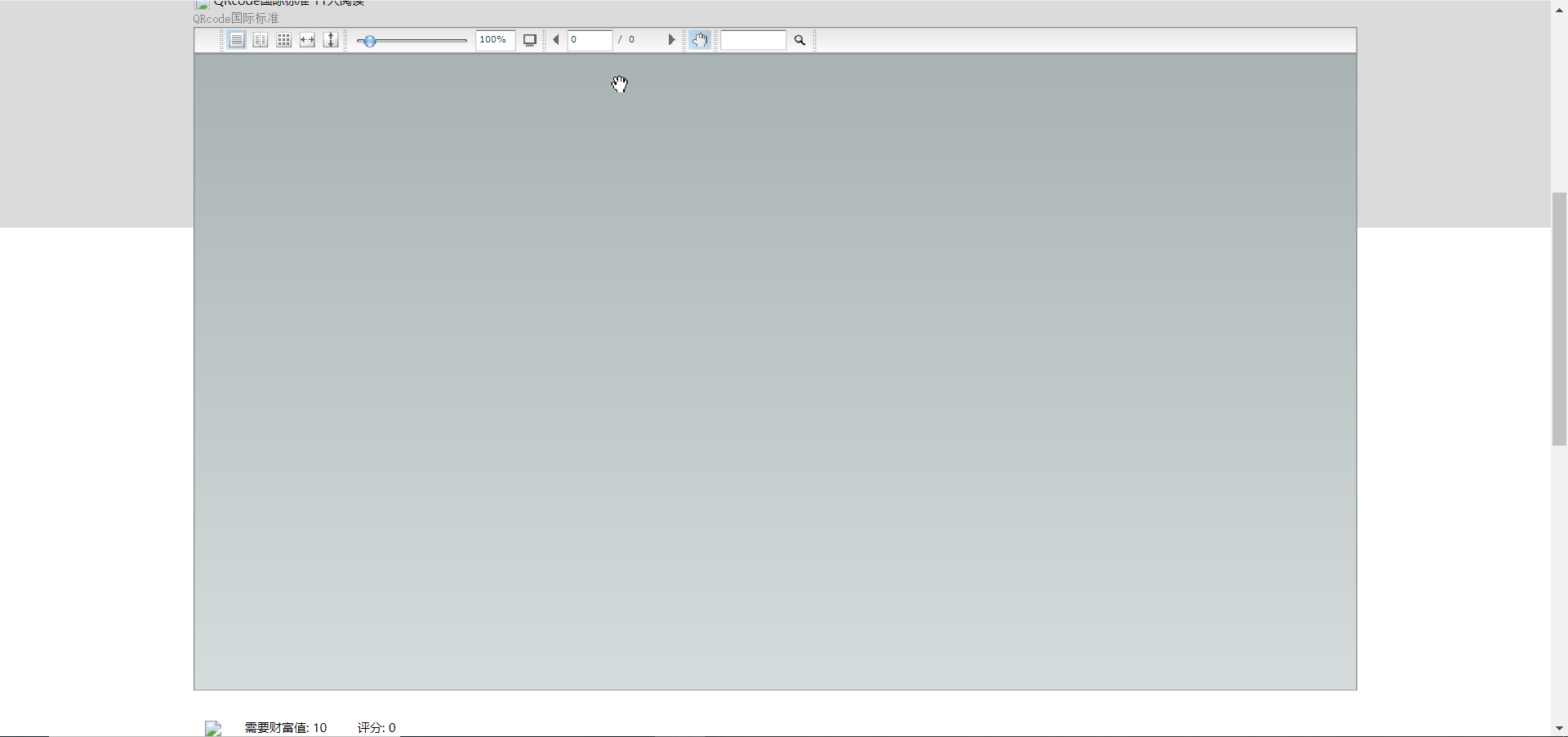Click the '评分: 0' rating text
The image size is (1568, 737).
click(376, 728)
